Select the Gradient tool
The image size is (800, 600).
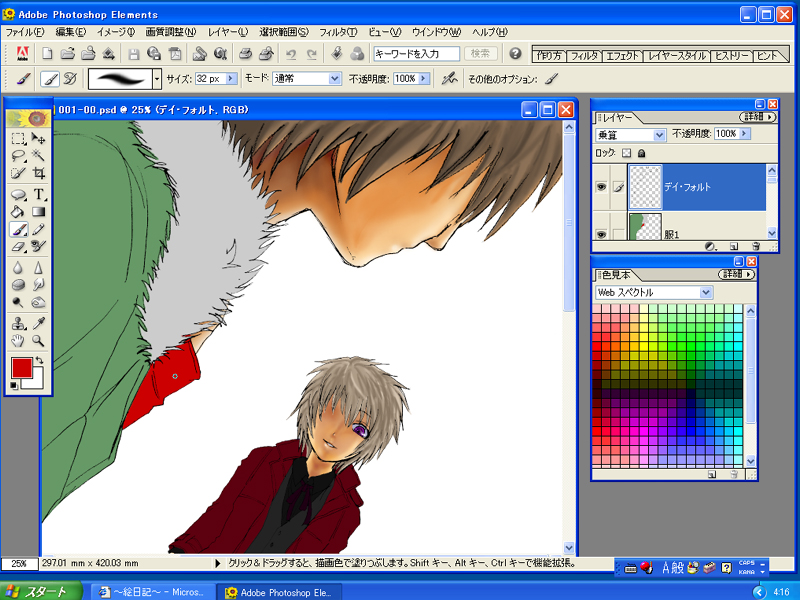[x=38, y=212]
